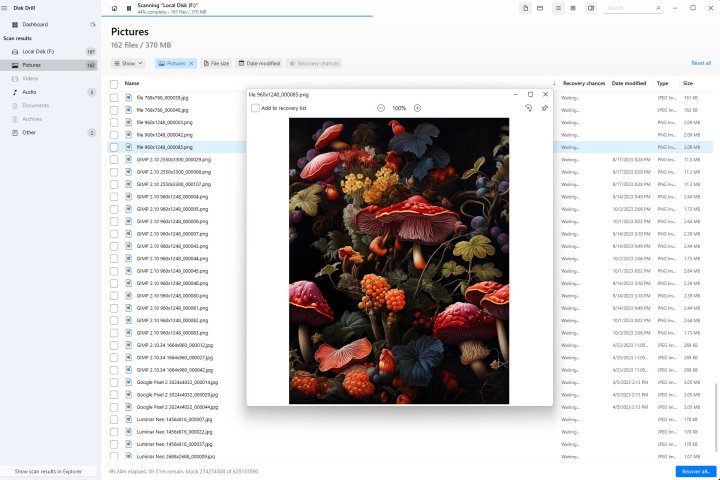This screenshot has height=480, width=720.
Task: Open the Show dropdown
Action: tap(128, 63)
